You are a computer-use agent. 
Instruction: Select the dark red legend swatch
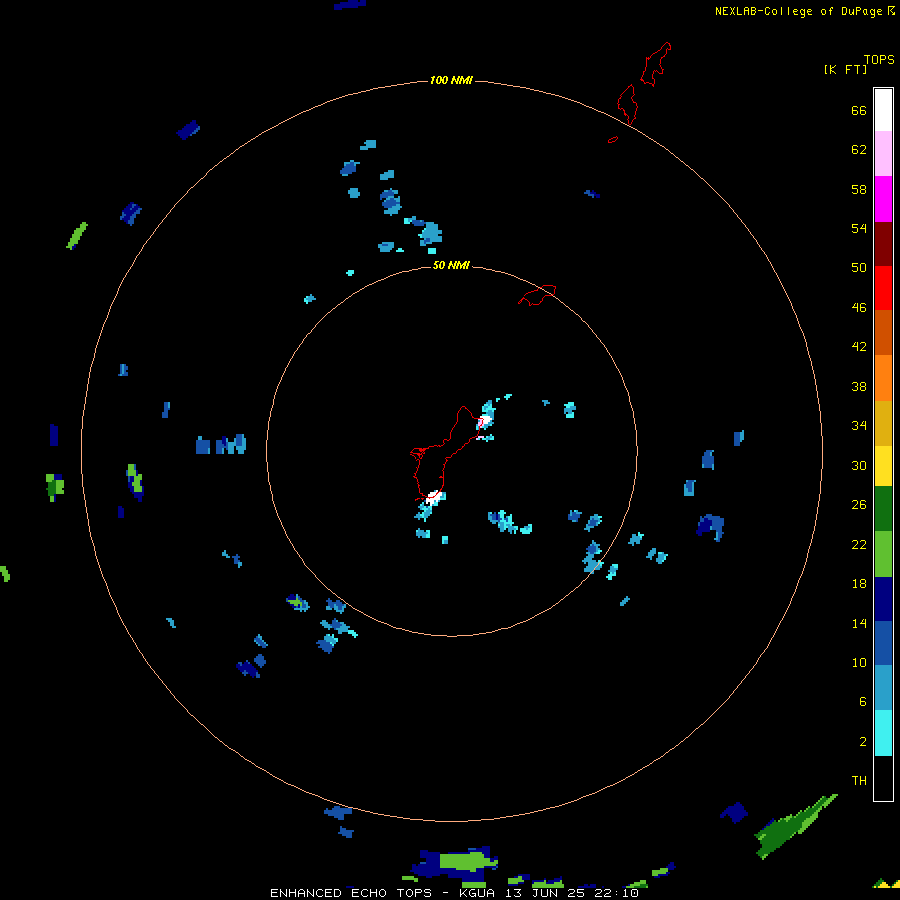(x=883, y=244)
